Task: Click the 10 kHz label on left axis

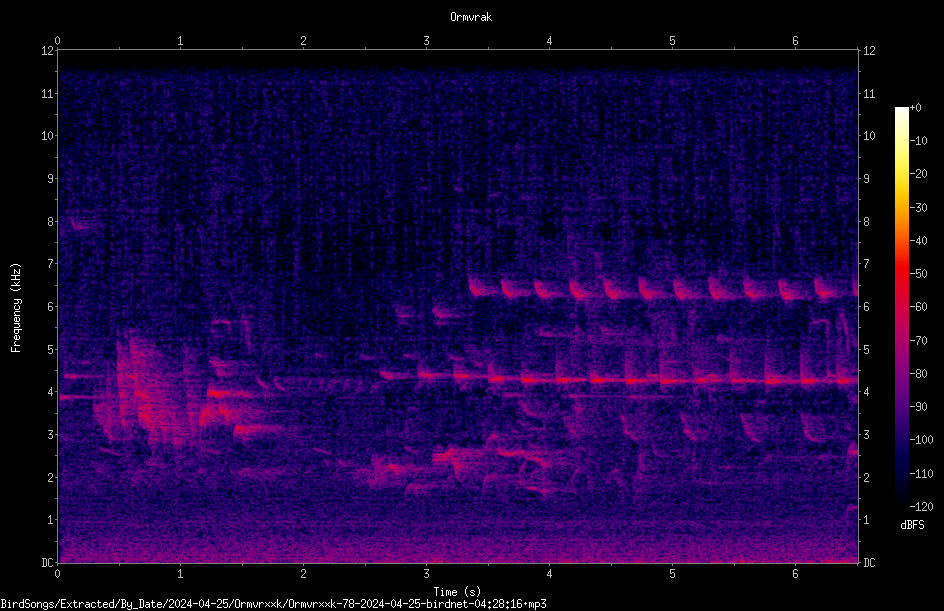Action: coord(47,136)
